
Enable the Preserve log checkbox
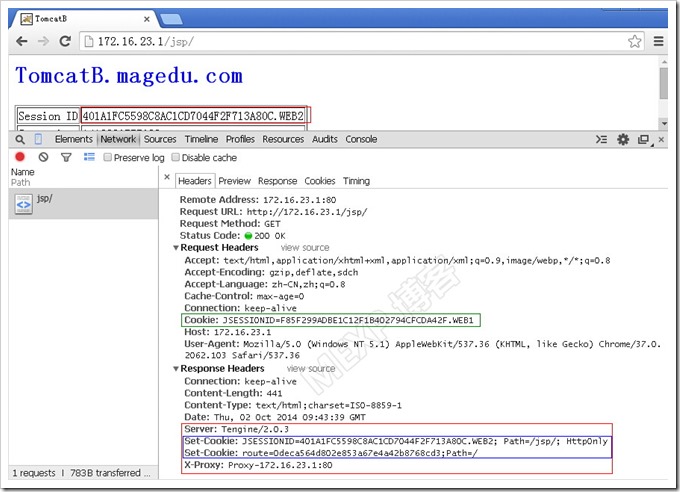tap(108, 157)
